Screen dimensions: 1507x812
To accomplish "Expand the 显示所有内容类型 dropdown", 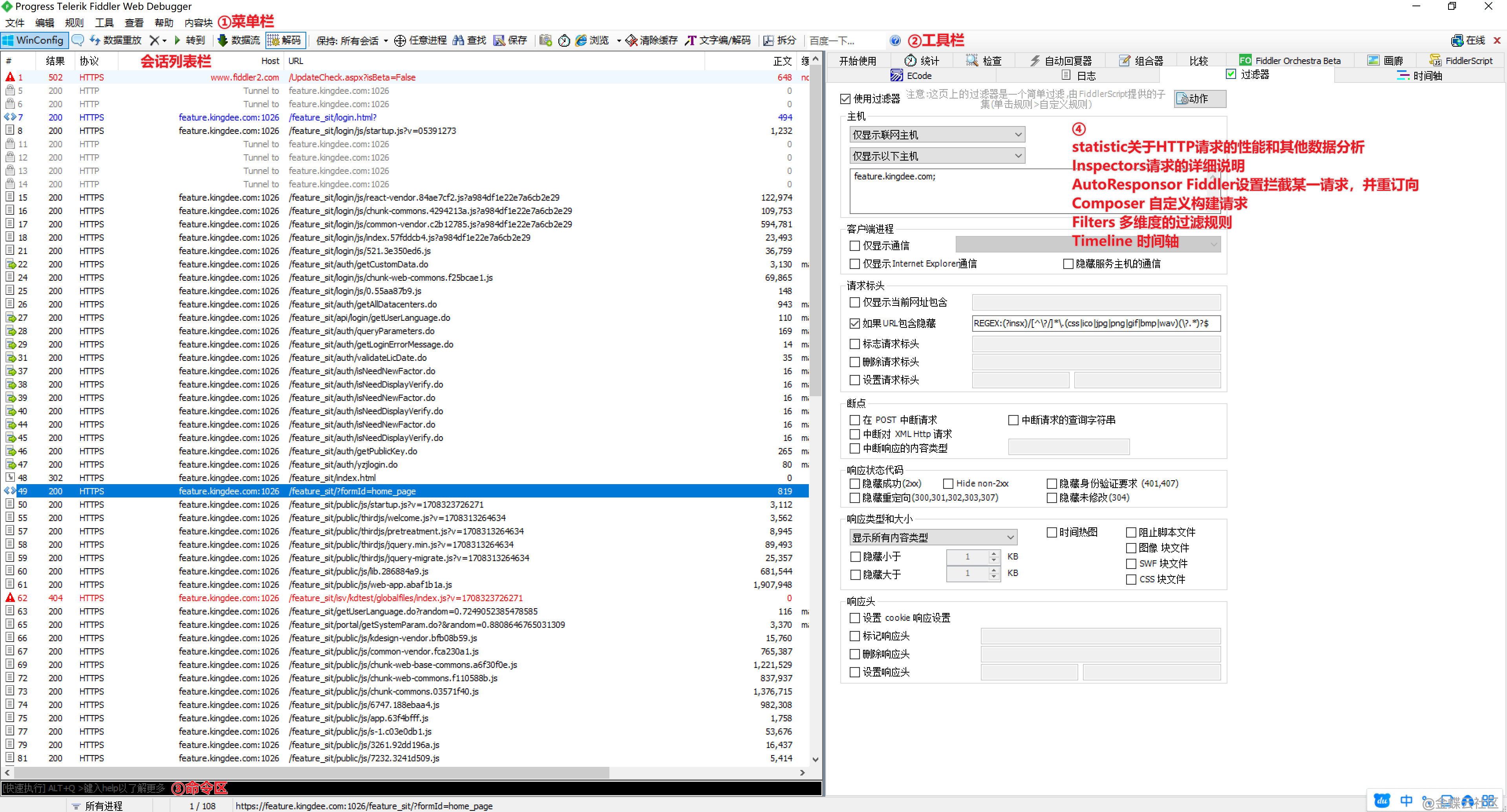I will [x=933, y=538].
